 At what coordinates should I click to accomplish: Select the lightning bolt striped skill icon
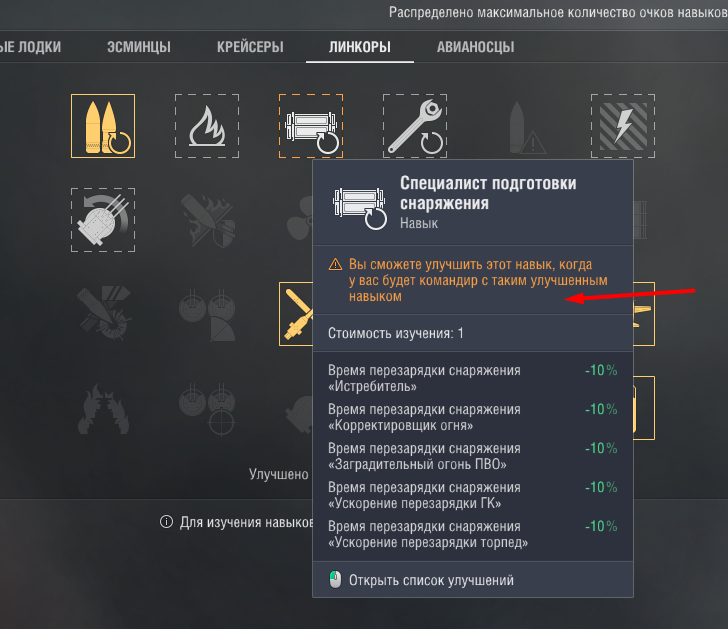pyautogui.click(x=623, y=126)
